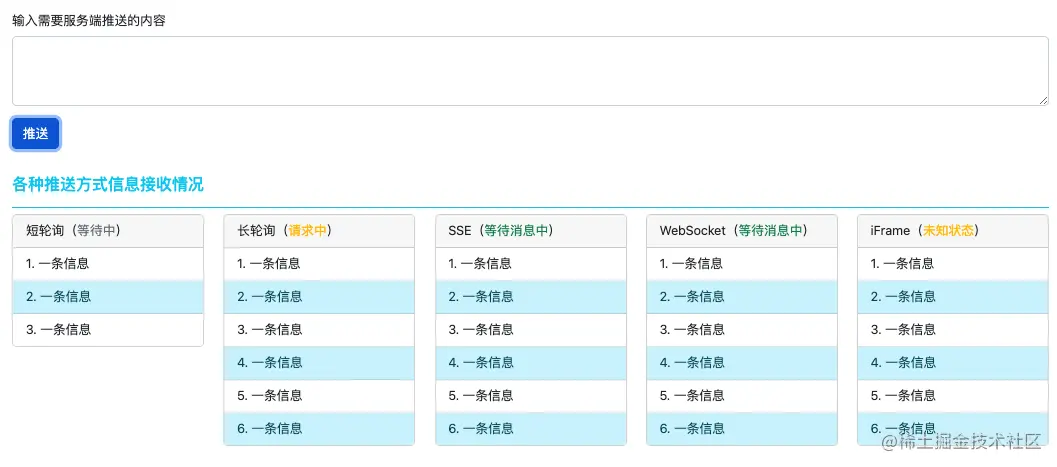Click the 各种推送方式信息接收情况 heading
The width and height of the screenshot is (1057, 467).
[x=108, y=185]
